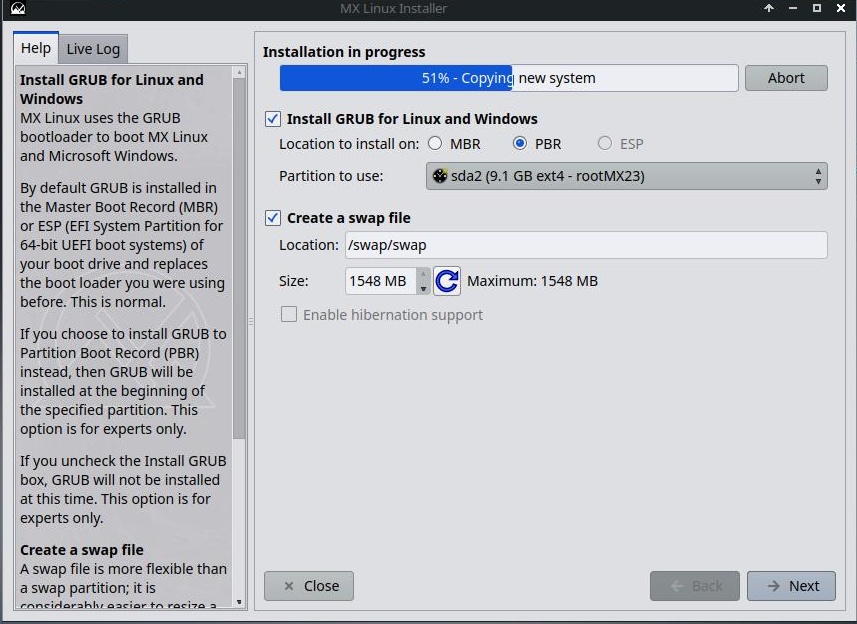
Task: Click the swap Size value field
Action: pyautogui.click(x=381, y=281)
